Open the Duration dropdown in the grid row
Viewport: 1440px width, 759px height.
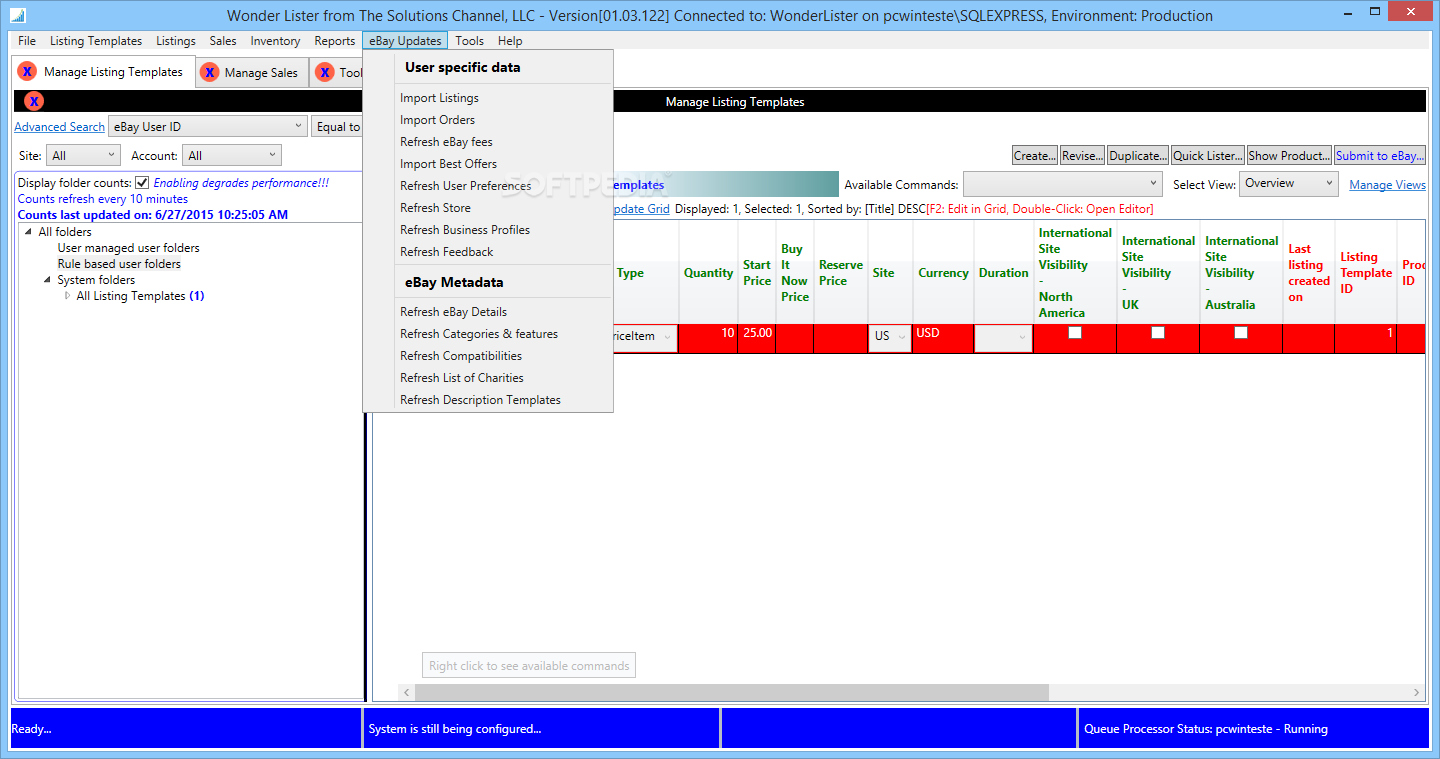1003,338
